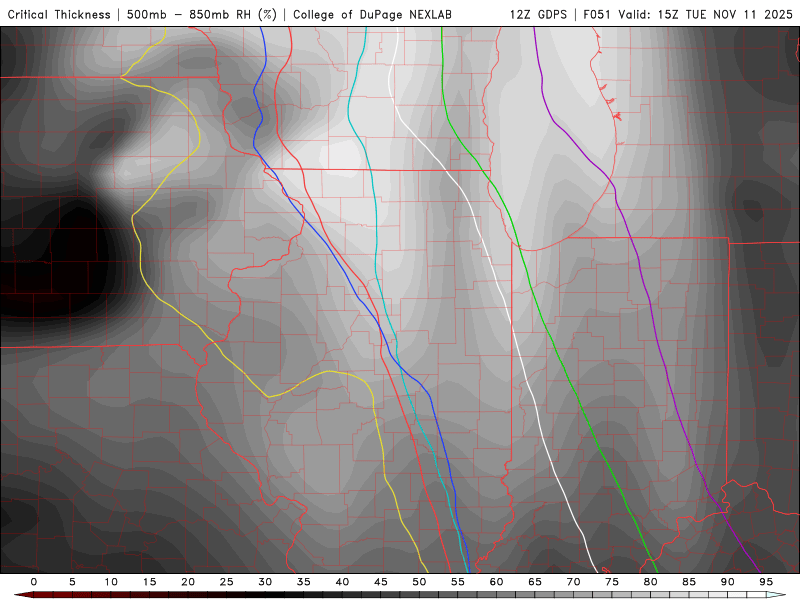Click the 0 value on the color scale

pyautogui.click(x=34, y=582)
